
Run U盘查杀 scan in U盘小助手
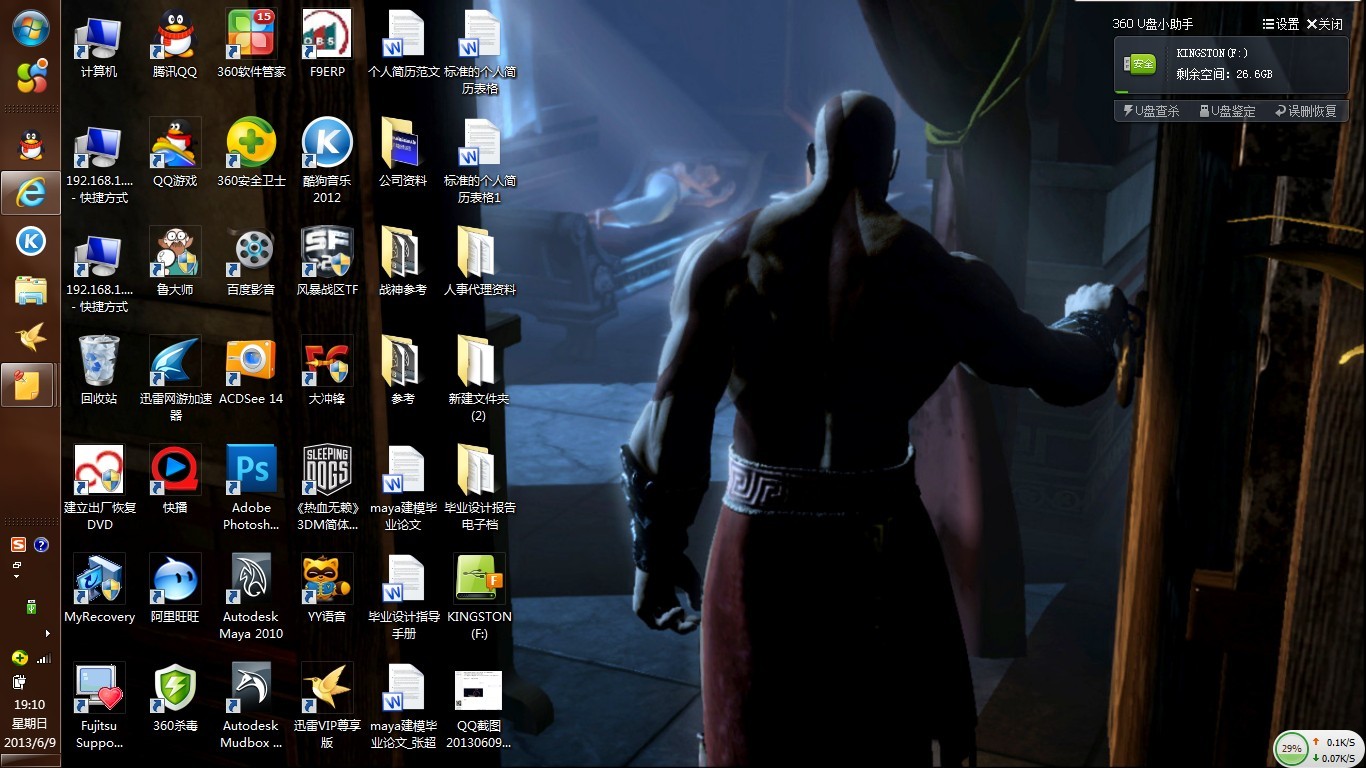pyautogui.click(x=1151, y=111)
